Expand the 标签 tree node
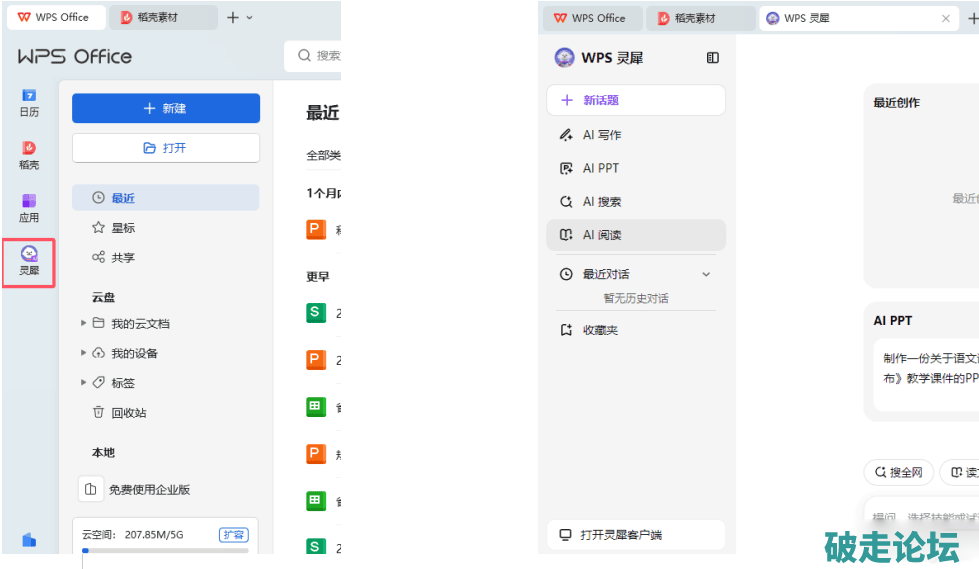 point(83,382)
